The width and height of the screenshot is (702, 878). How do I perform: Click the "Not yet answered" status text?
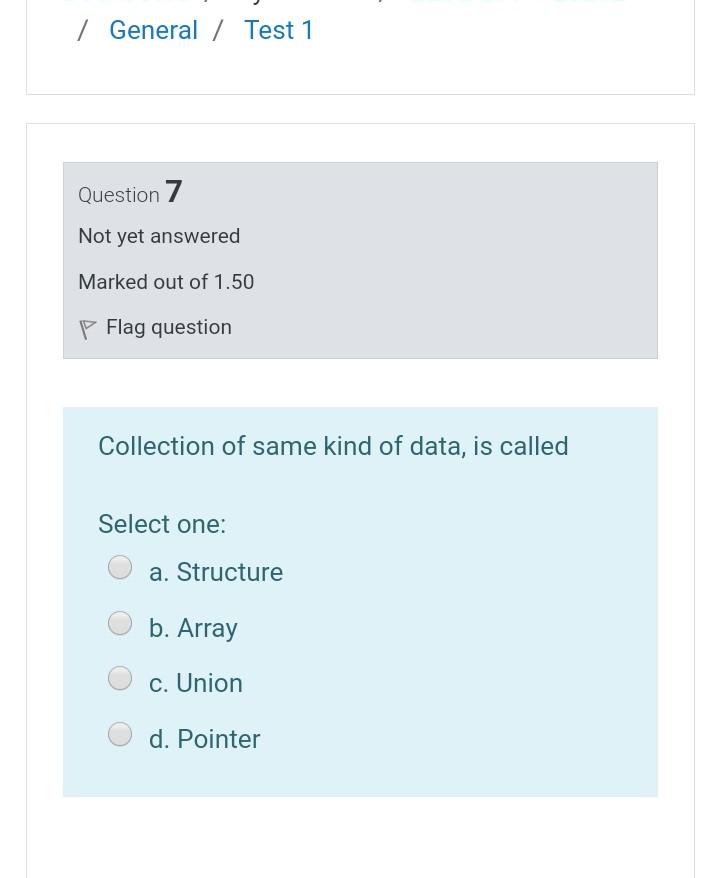coord(159,236)
